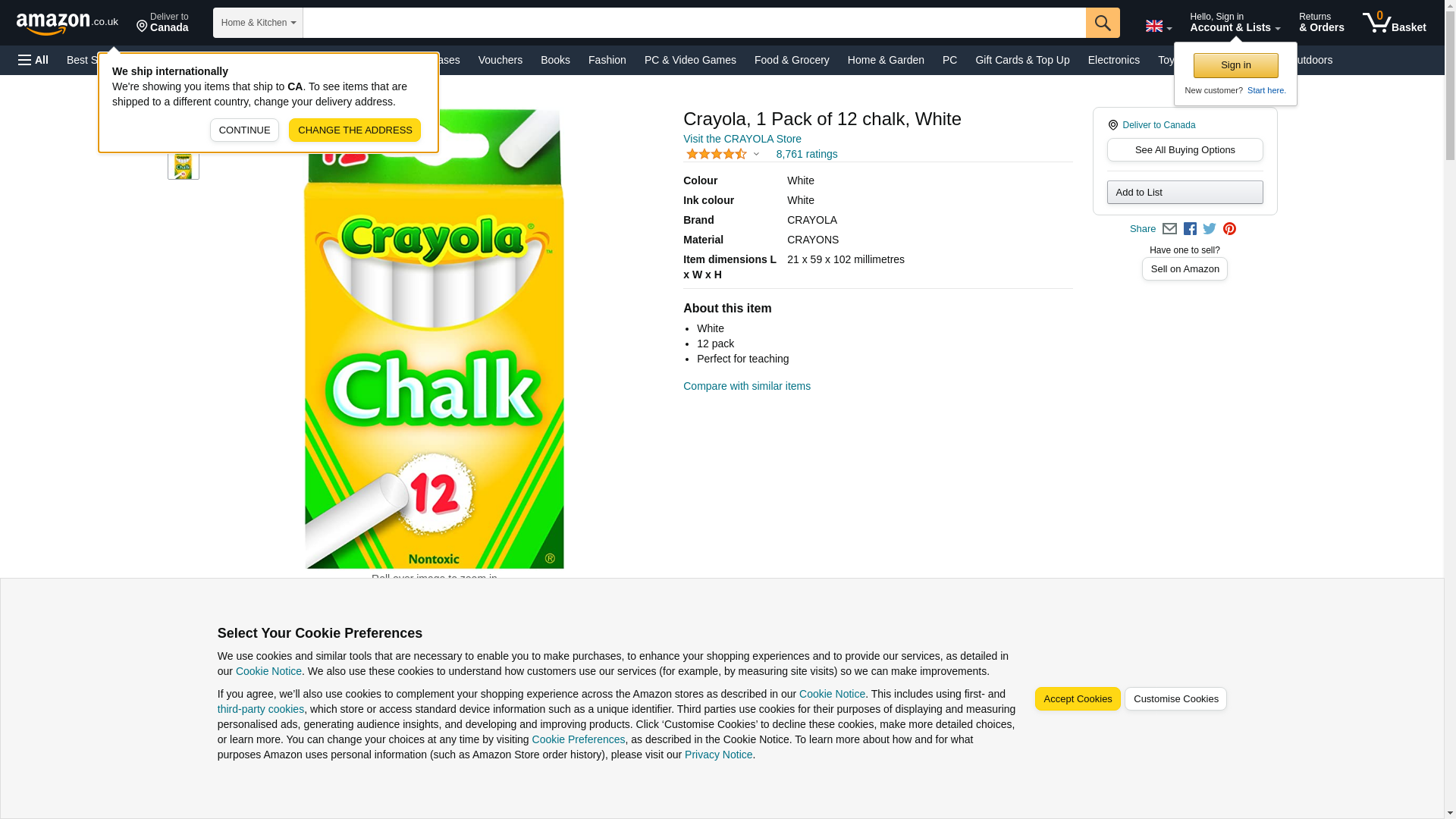Click the Accept Cookies button
This screenshot has height=819, width=1456.
1078,699
